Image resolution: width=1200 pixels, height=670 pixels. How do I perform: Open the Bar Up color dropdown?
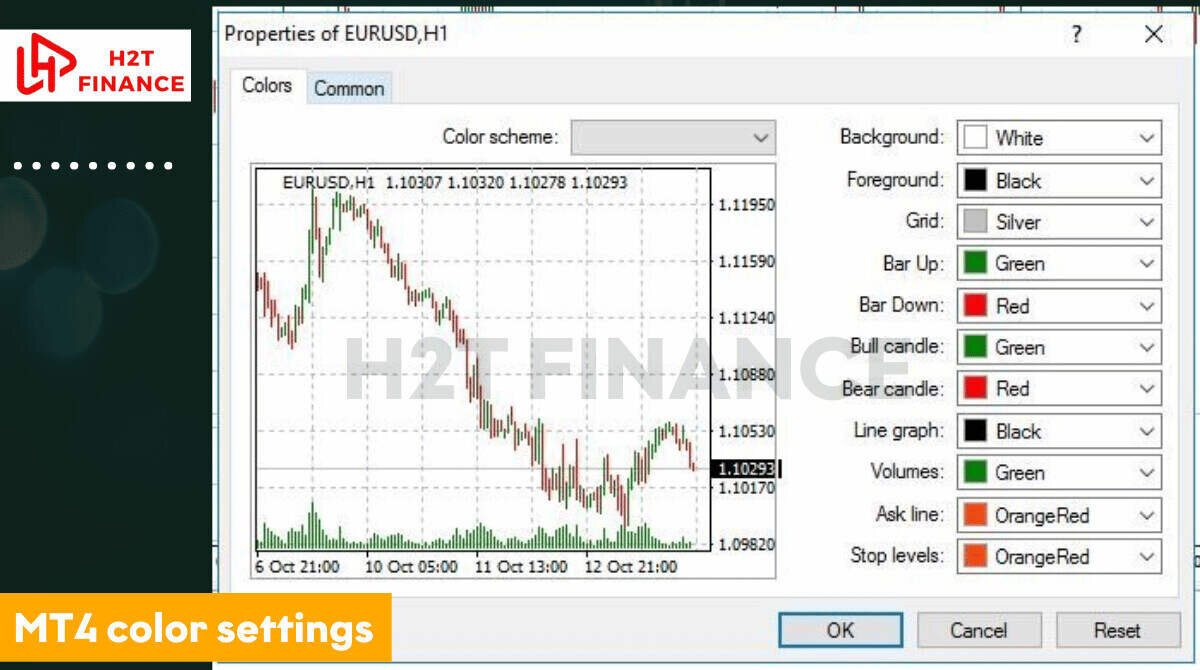pyautogui.click(x=1059, y=264)
